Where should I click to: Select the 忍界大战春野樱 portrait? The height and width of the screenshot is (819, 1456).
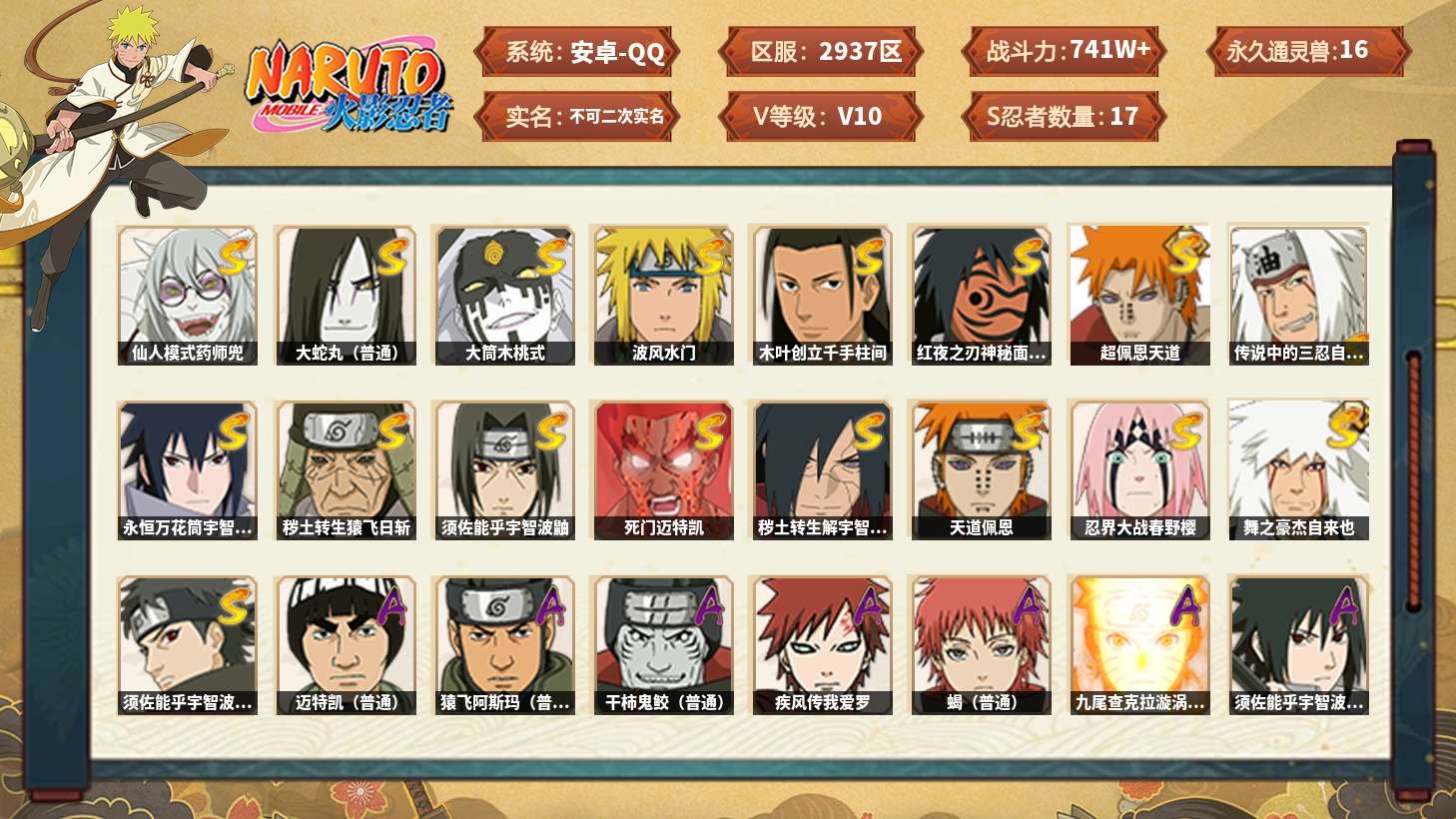tap(1139, 470)
